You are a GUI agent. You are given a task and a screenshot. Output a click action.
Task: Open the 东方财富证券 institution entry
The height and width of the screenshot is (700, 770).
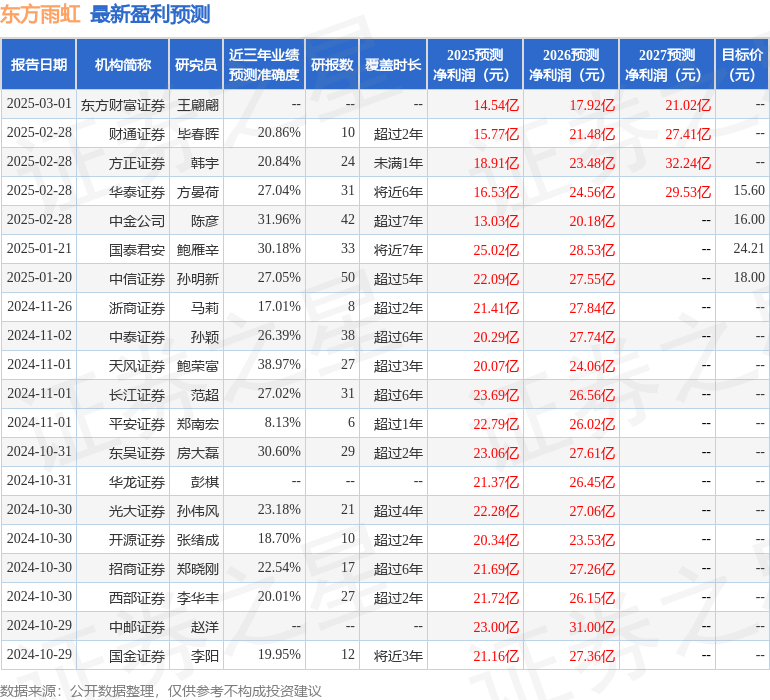[x=123, y=104]
